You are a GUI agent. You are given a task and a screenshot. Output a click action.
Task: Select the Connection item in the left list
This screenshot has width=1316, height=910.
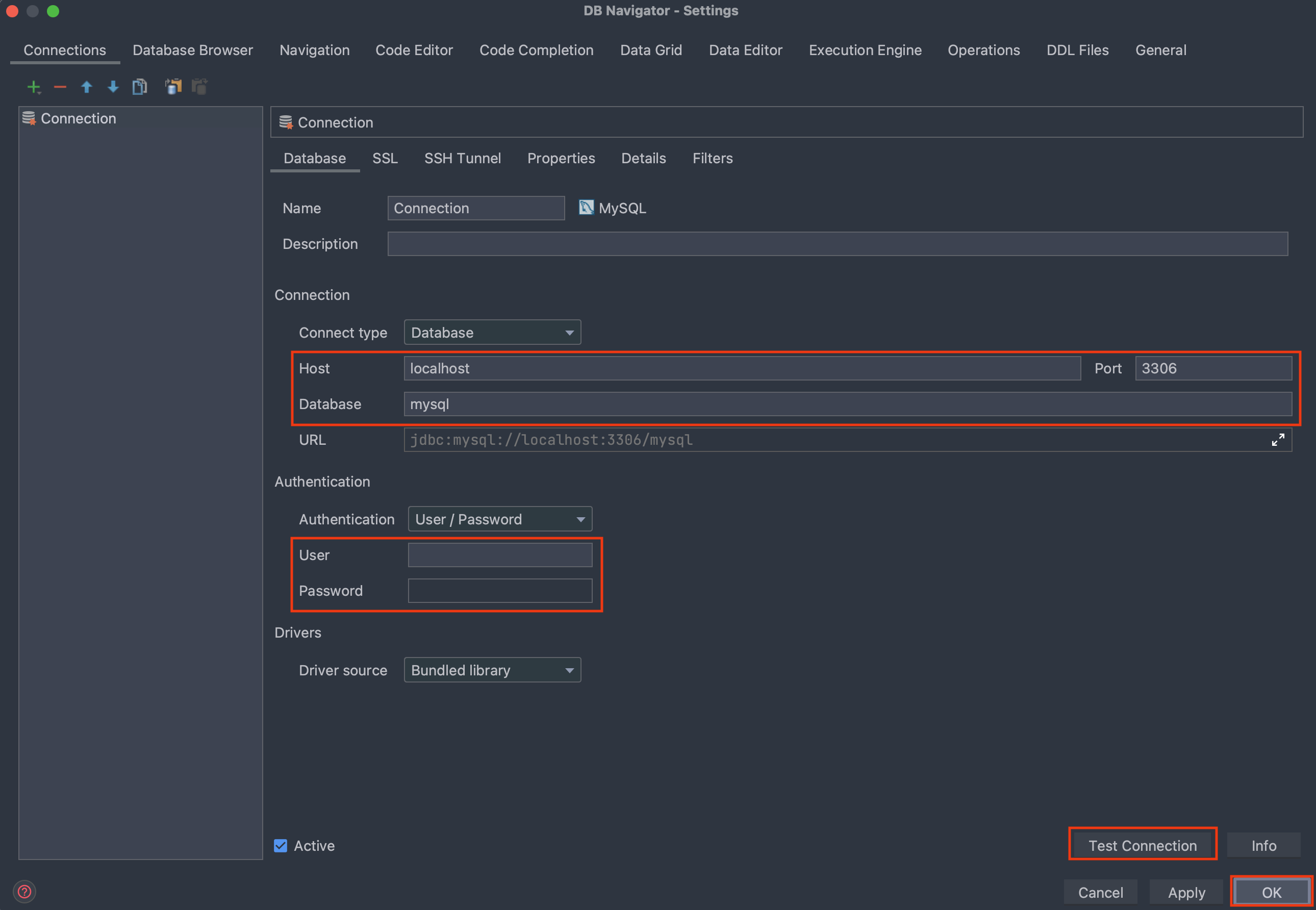(140, 119)
